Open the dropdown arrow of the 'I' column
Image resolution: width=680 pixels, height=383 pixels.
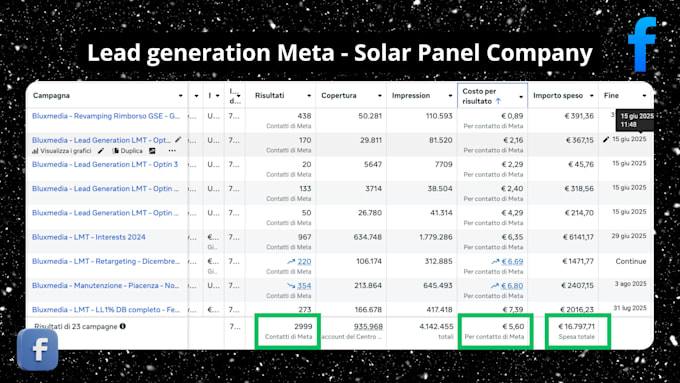pos(218,96)
